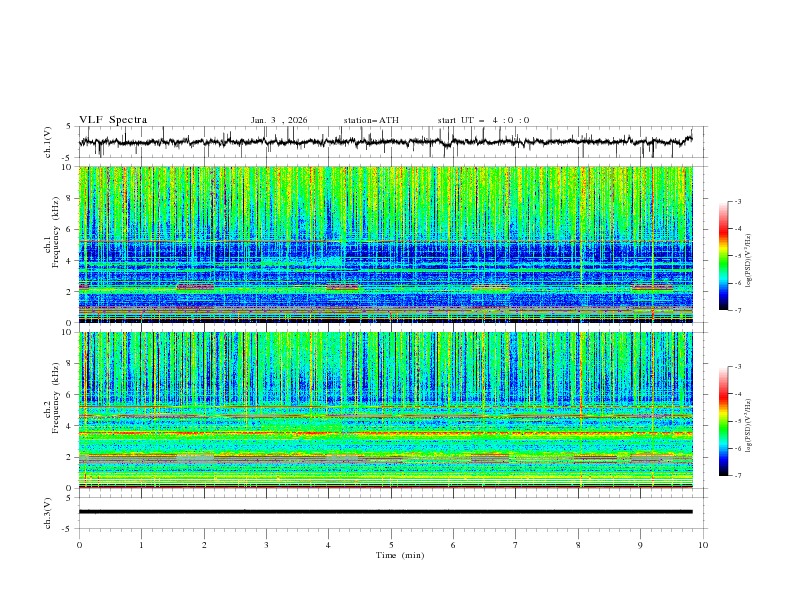Image resolution: width=792 pixels, height=612 pixels.
Task: Click the 'Jan. 3 , 2026' date label
Action: point(279,120)
